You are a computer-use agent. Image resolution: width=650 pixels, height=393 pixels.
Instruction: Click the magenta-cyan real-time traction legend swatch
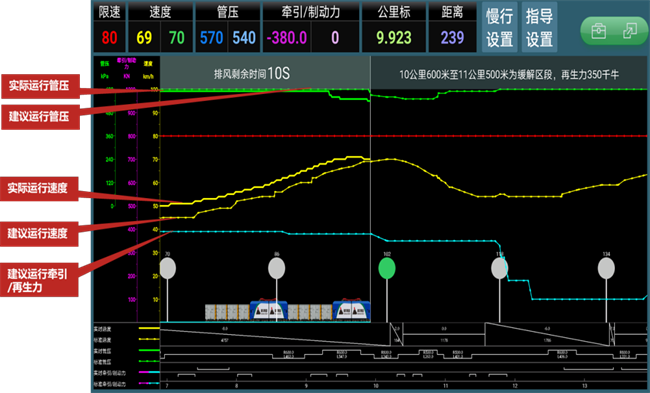pyautogui.click(x=149, y=372)
